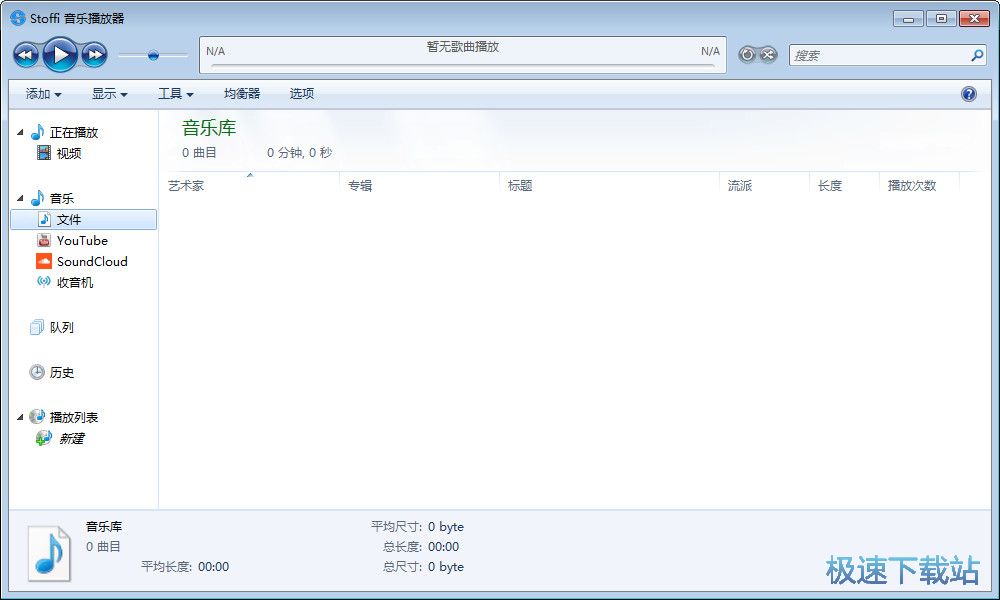1000x600 pixels.
Task: Click the 搜索 search input field
Action: click(878, 55)
